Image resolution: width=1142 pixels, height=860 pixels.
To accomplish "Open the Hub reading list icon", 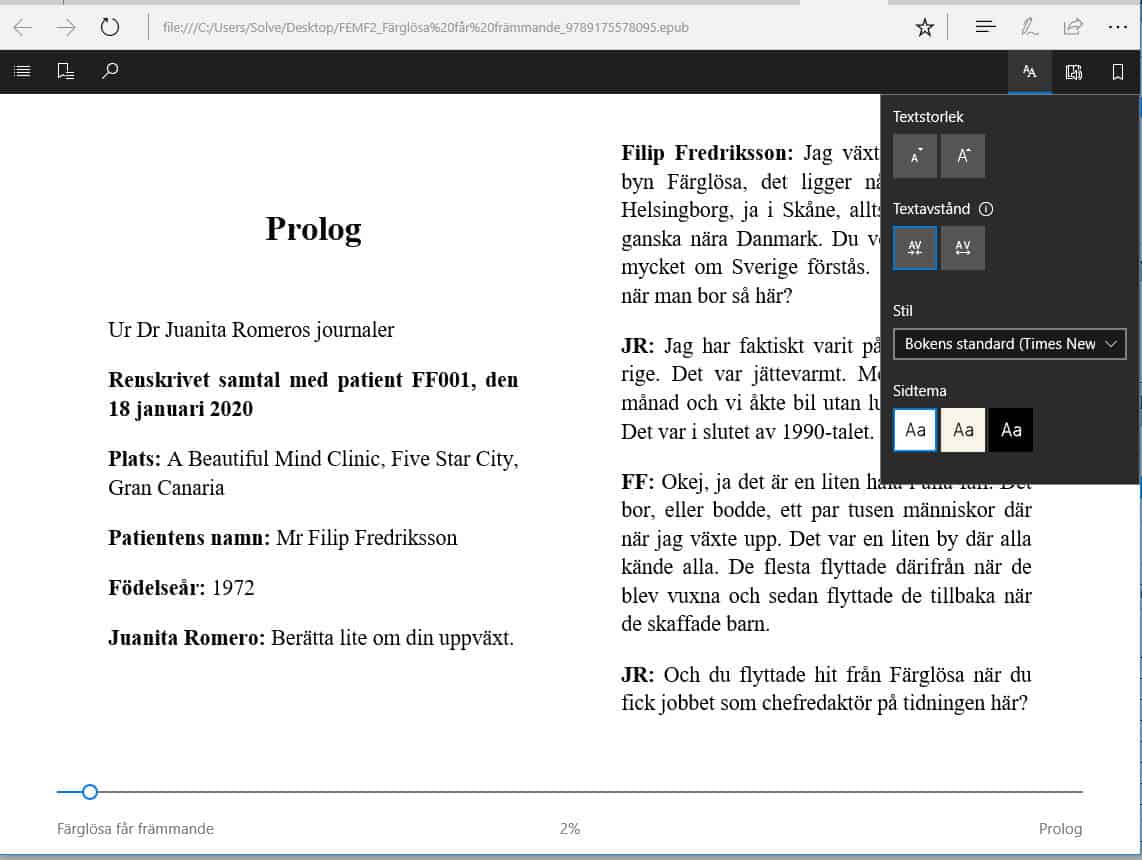I will pos(985,28).
